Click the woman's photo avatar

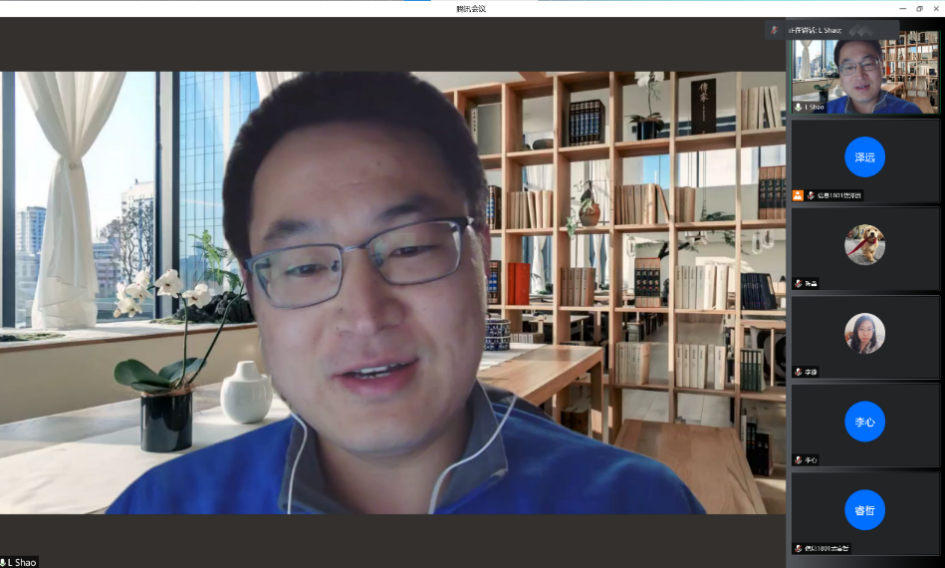coord(864,333)
